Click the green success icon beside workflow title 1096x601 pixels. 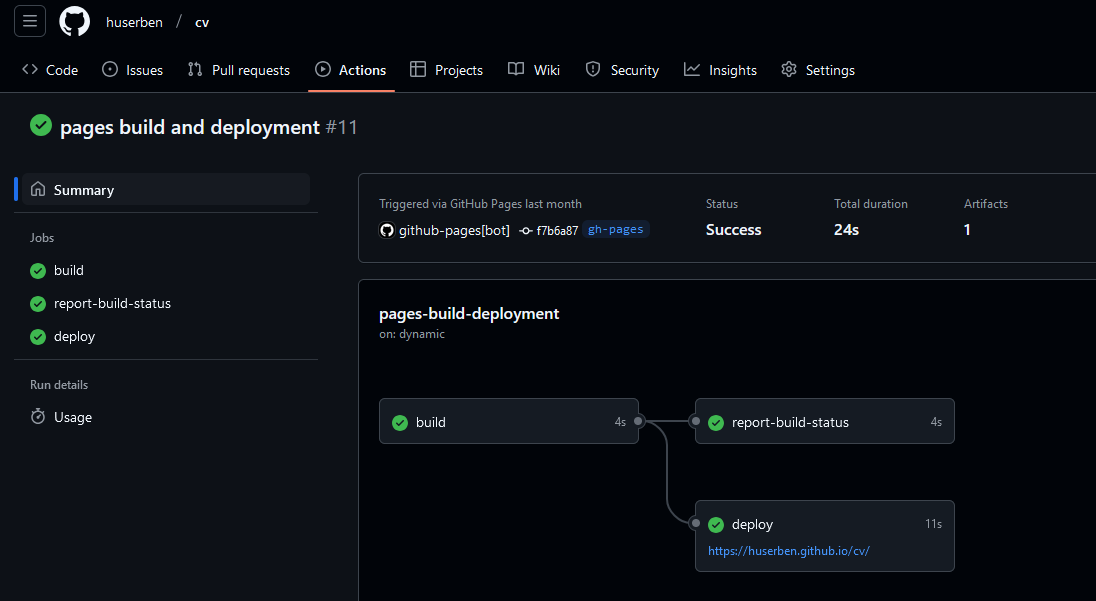(41, 126)
